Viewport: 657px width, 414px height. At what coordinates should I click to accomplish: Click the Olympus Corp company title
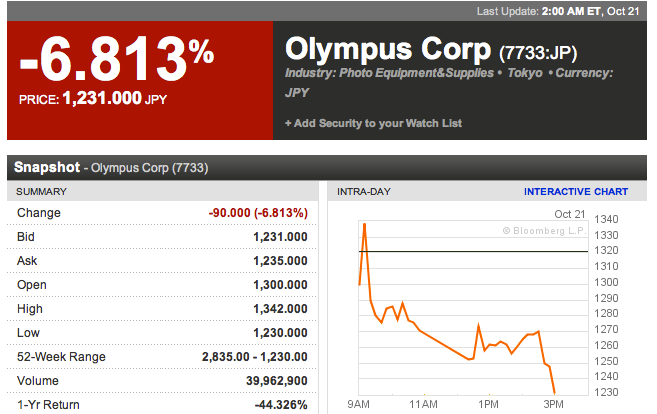[388, 50]
